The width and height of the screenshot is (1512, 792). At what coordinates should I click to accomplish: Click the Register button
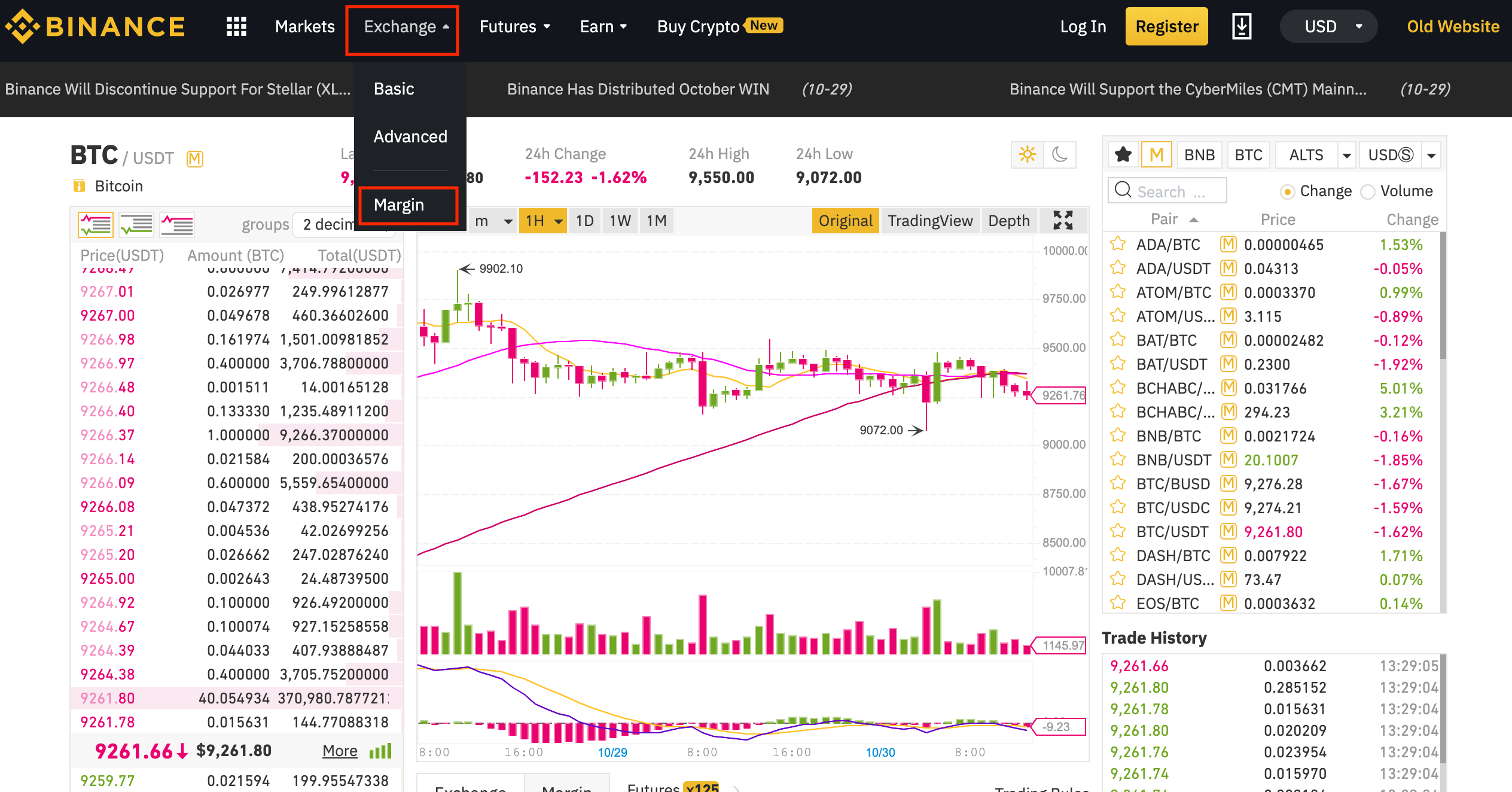coord(1165,26)
